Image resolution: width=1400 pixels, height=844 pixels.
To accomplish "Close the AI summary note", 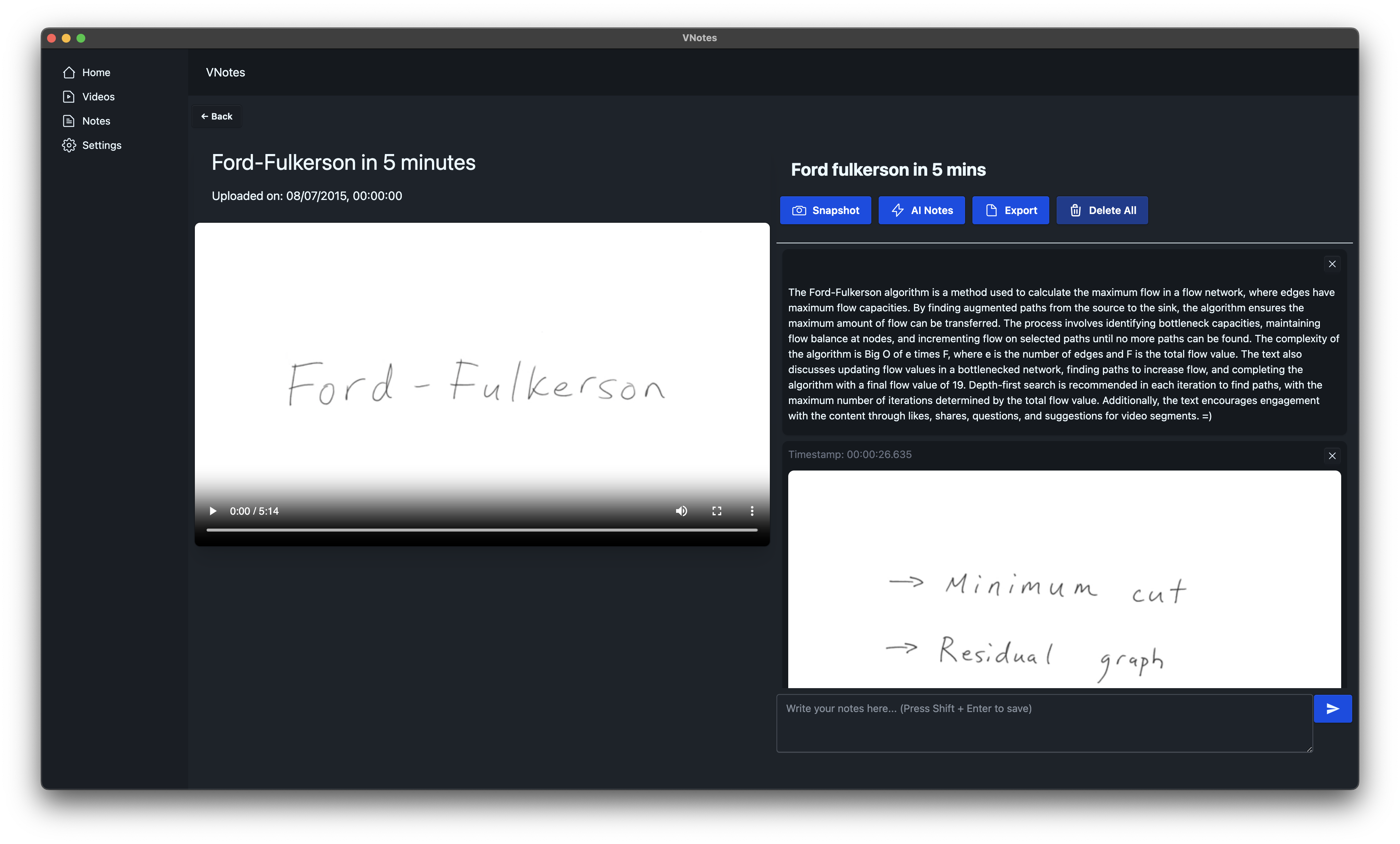I will [1331, 264].
